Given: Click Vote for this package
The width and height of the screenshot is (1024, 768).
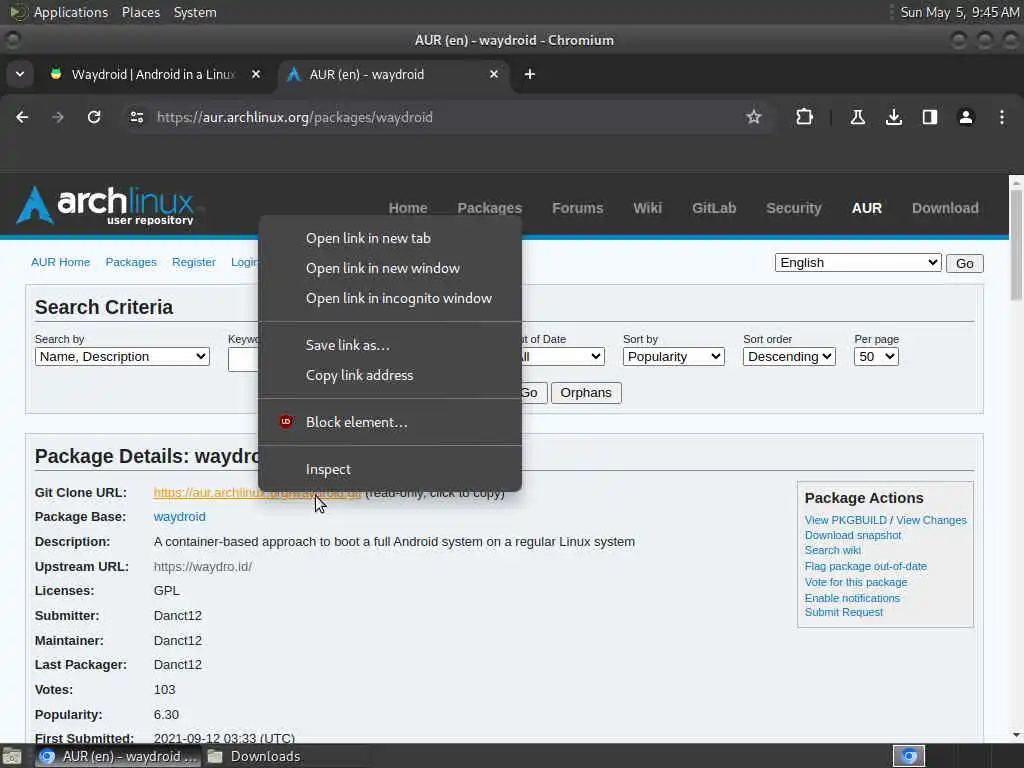Looking at the screenshot, I should [856, 582].
